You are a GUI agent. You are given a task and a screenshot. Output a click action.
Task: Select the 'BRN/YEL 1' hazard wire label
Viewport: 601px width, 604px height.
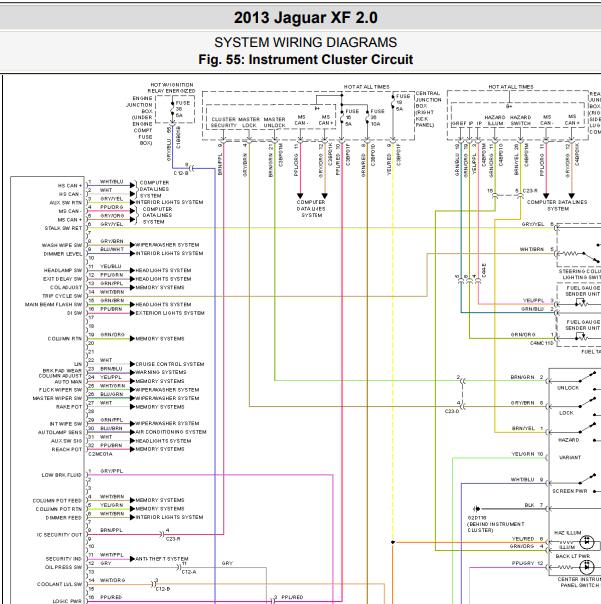[x=527, y=428]
